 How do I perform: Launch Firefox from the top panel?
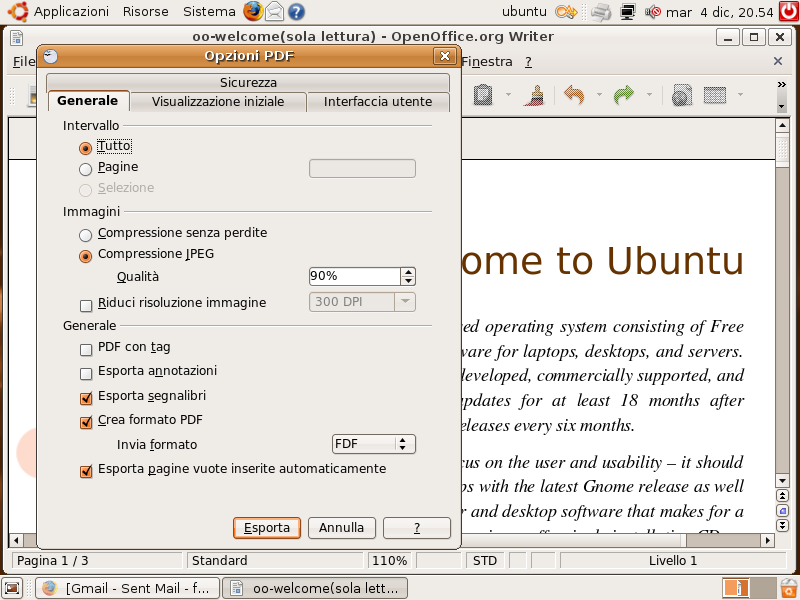253,12
